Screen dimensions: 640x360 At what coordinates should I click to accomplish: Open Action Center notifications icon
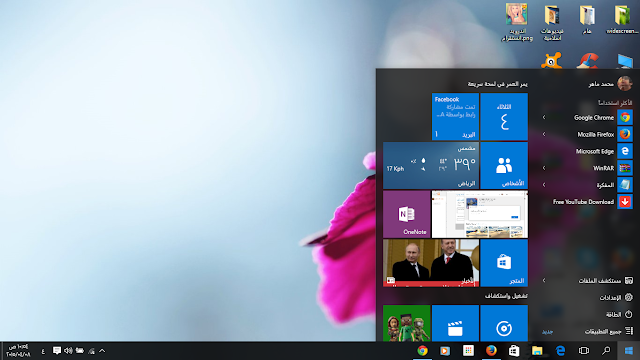(x=57, y=351)
